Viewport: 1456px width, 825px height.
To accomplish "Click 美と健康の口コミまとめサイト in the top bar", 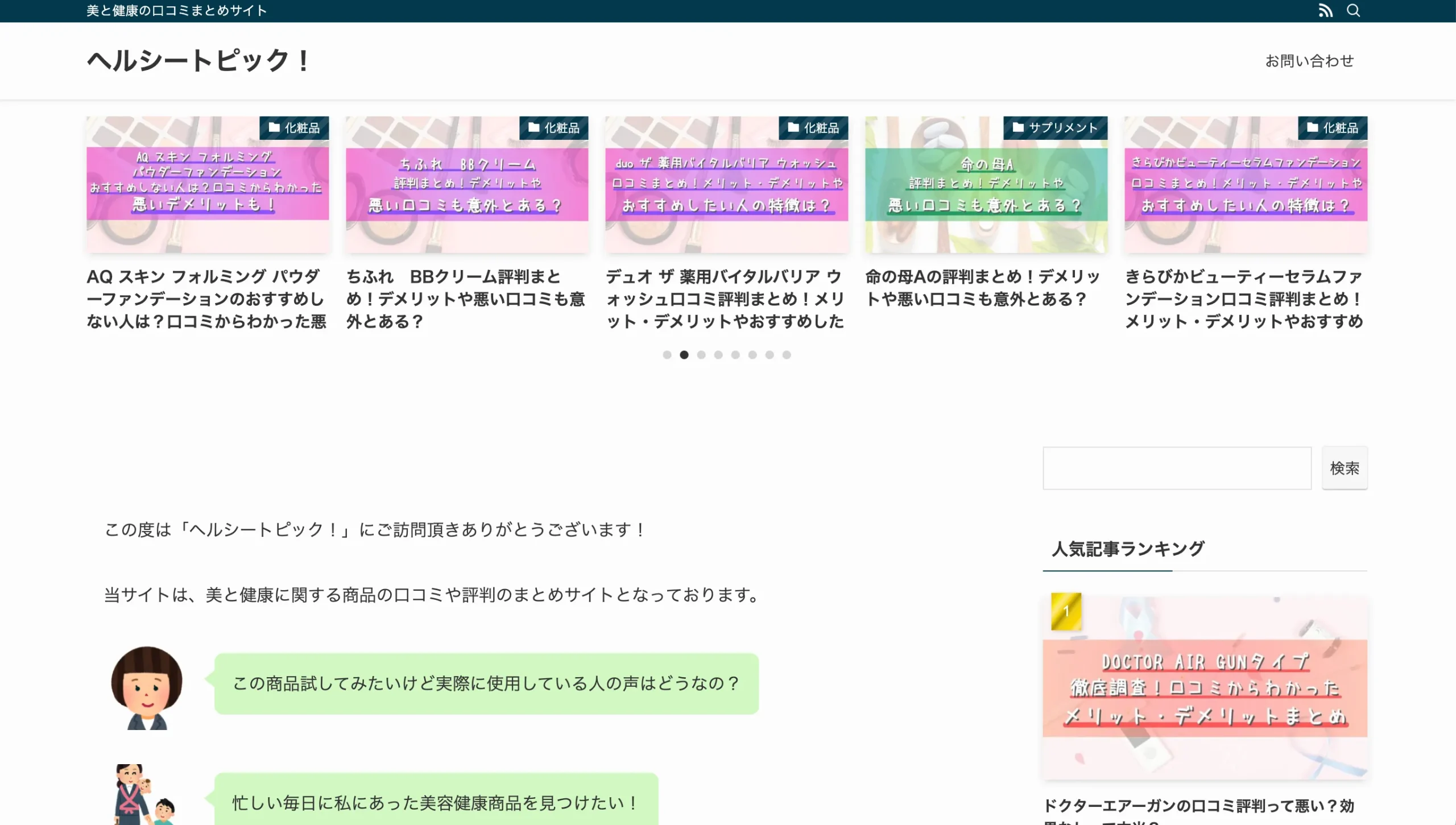I will coord(176,10).
